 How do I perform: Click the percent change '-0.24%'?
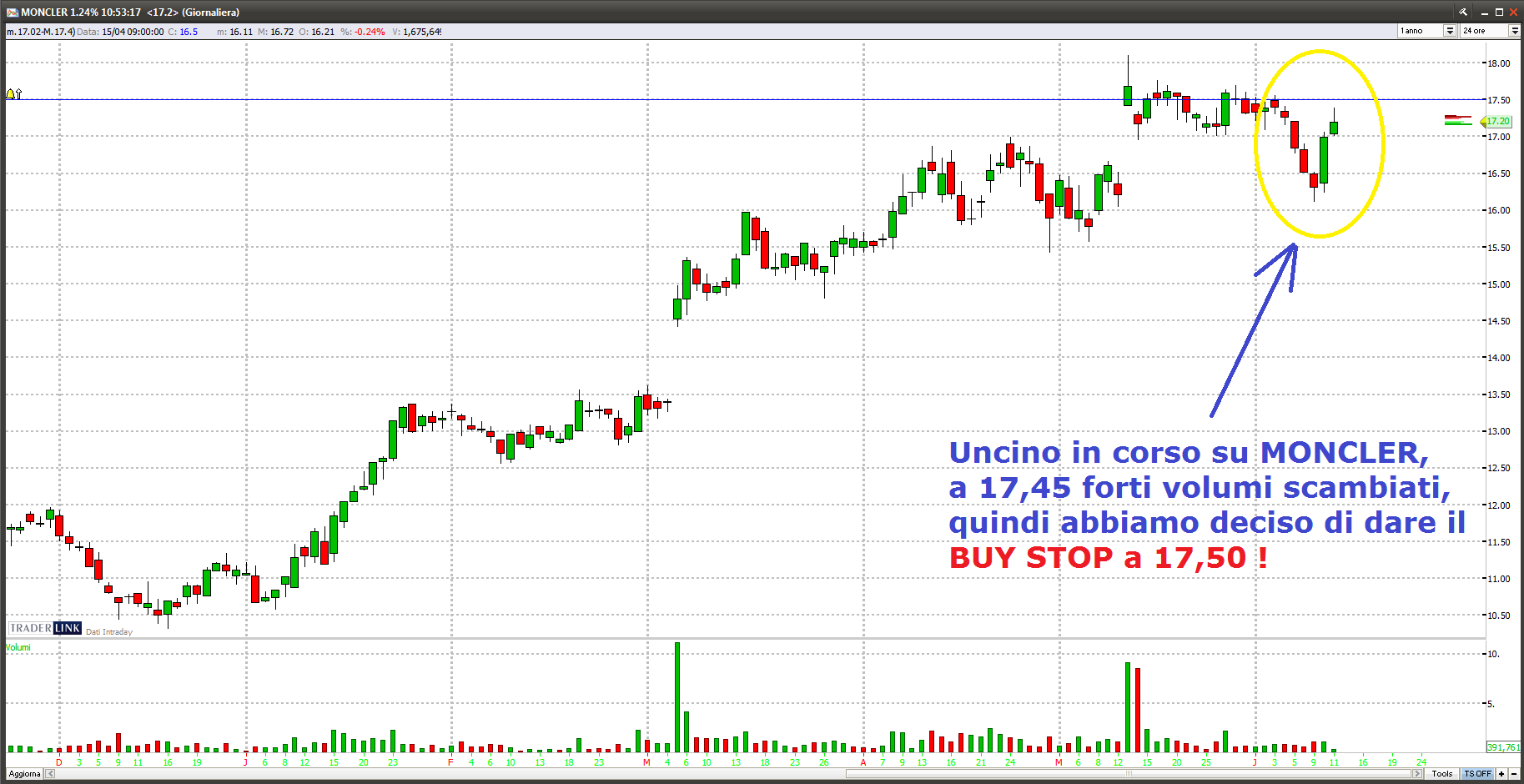pos(370,32)
